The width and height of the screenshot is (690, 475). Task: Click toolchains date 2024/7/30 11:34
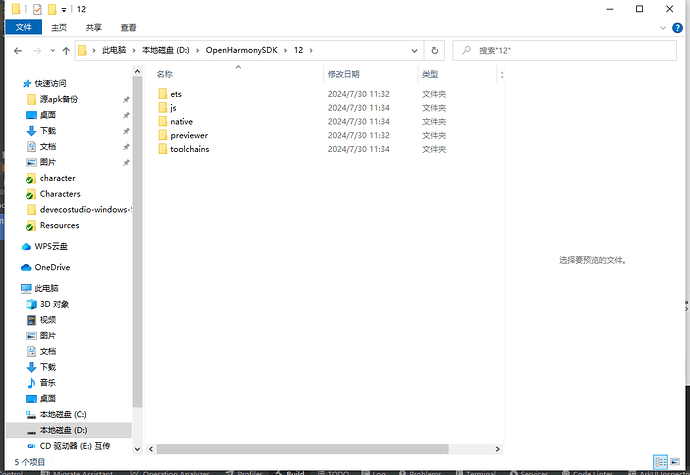point(359,149)
